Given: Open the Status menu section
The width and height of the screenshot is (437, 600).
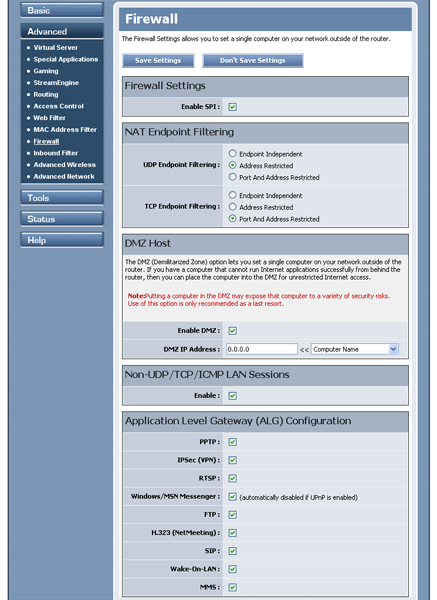Looking at the screenshot, I should tap(62, 219).
